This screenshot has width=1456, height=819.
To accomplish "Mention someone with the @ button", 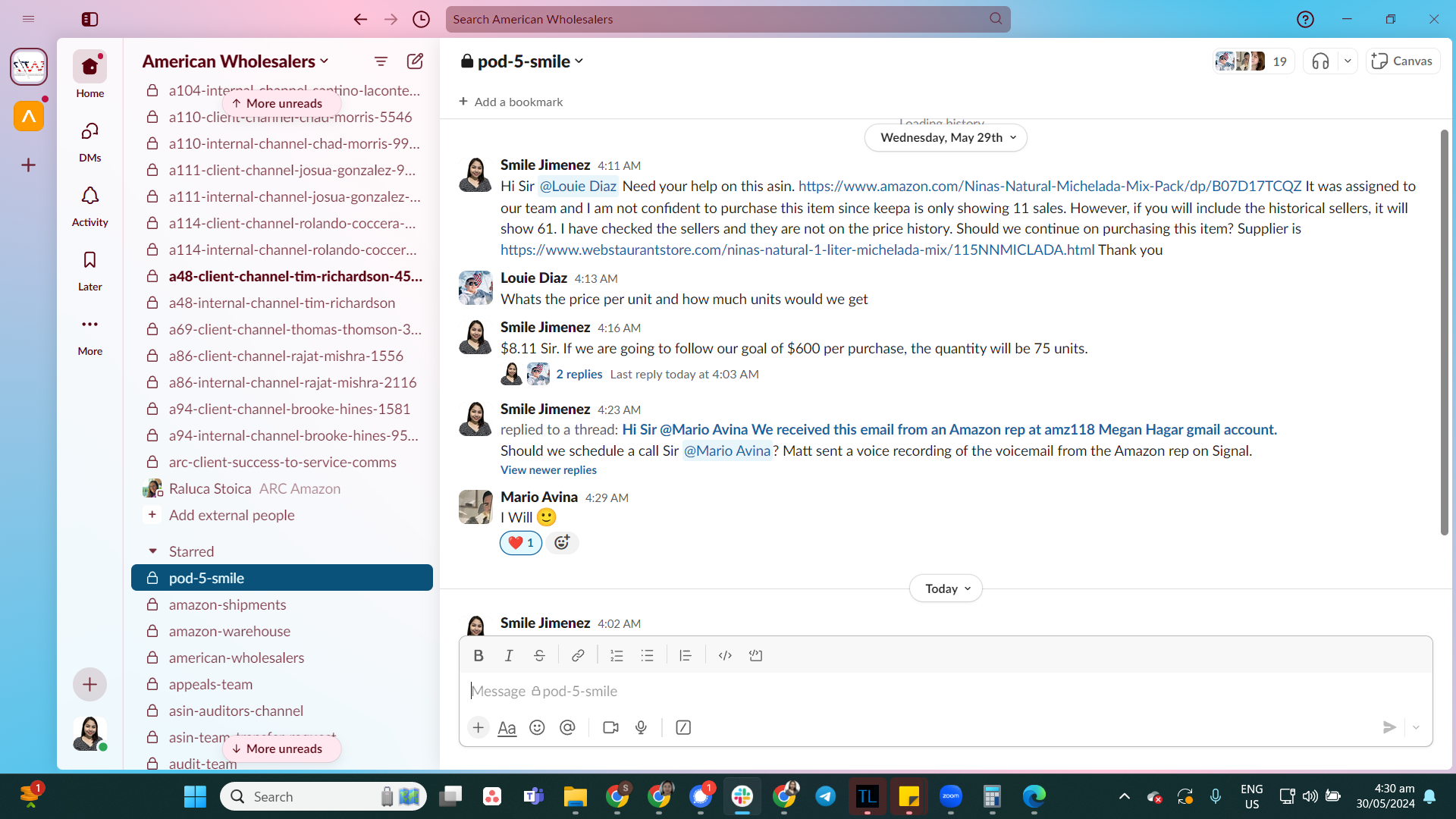I will pos(567,728).
